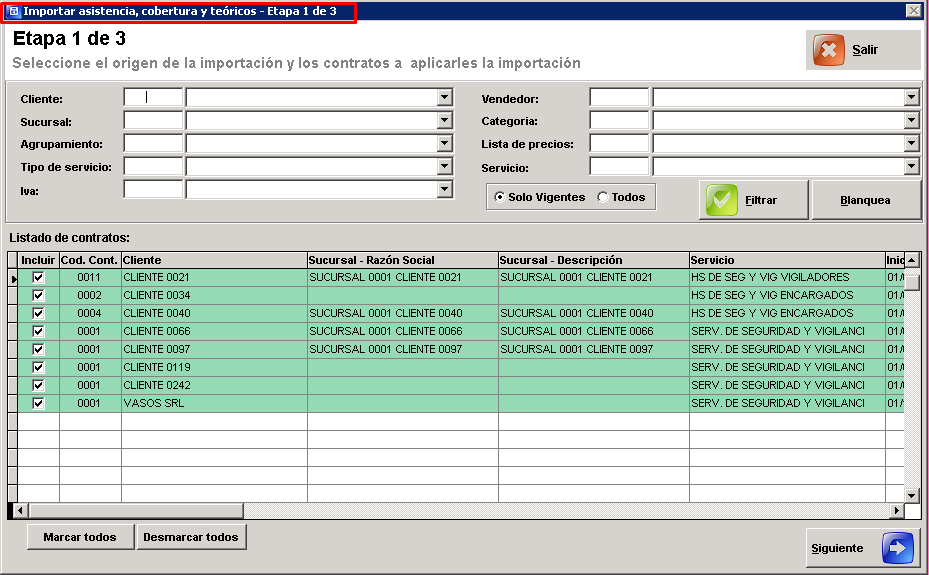Click the Servicio column header
The image size is (929, 575).
click(x=787, y=260)
